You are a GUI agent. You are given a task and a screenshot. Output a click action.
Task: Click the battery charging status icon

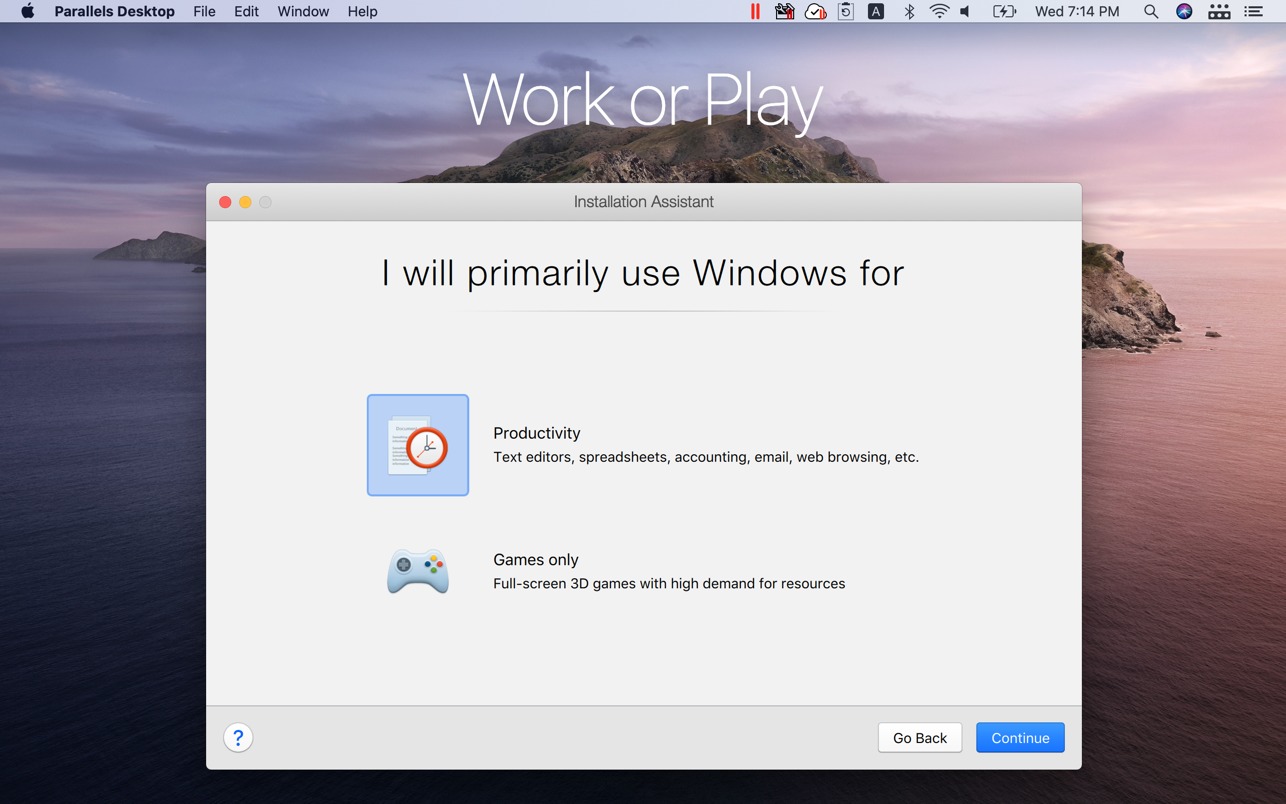(1003, 12)
